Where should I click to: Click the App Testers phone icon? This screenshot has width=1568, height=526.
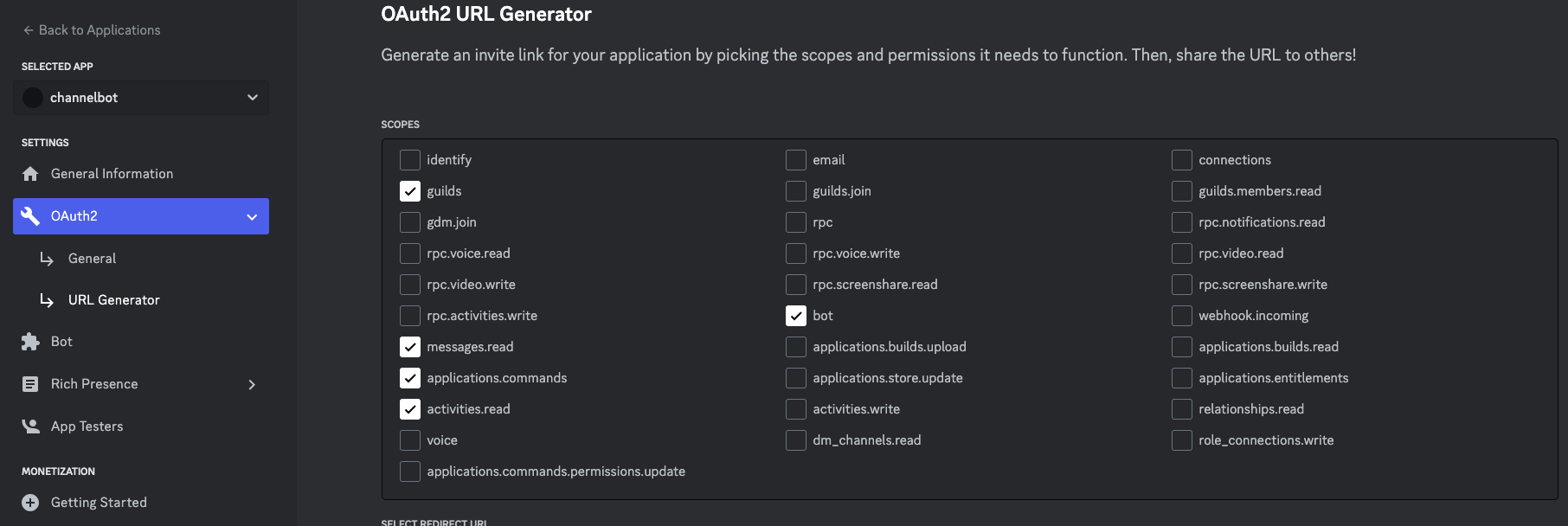(x=30, y=427)
